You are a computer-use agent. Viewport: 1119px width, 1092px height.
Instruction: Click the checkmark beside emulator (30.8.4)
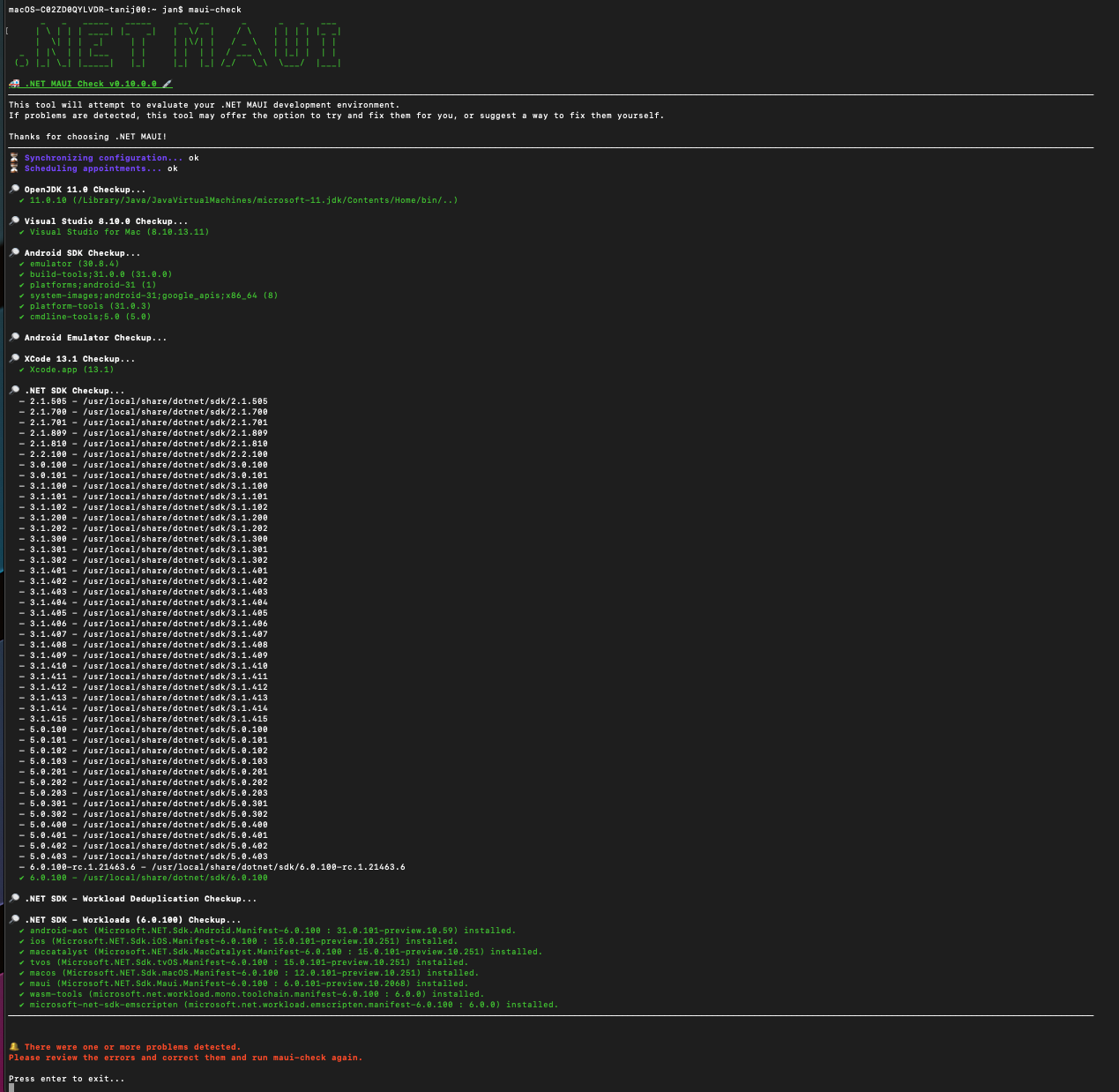(22, 264)
